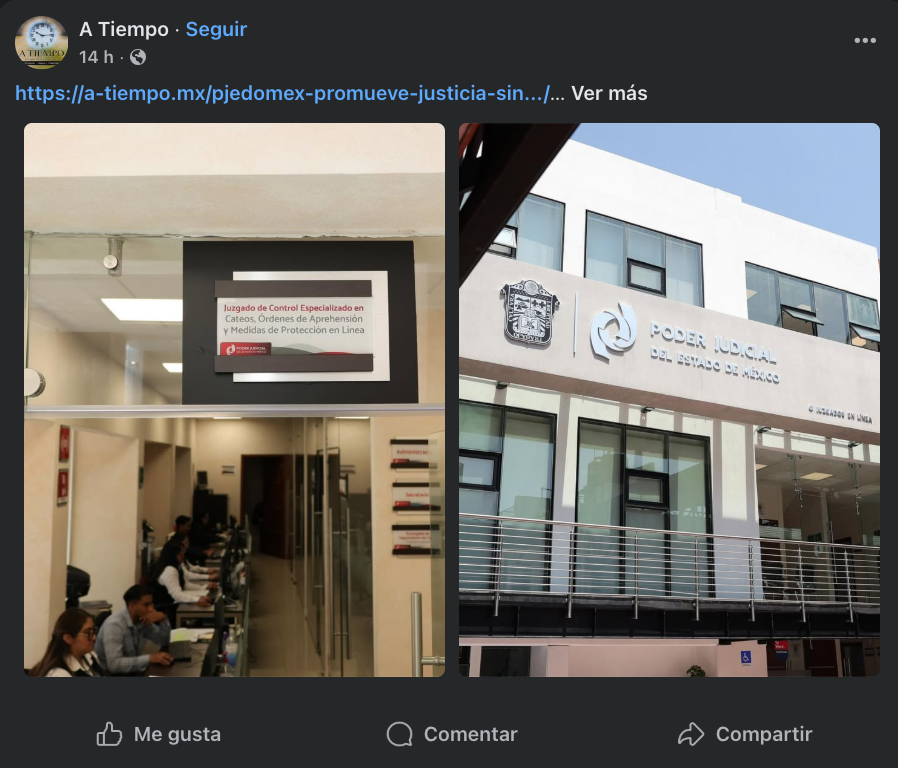The width and height of the screenshot is (898, 768).
Task: Click the thumbs-up like icon
Action: pos(109,734)
